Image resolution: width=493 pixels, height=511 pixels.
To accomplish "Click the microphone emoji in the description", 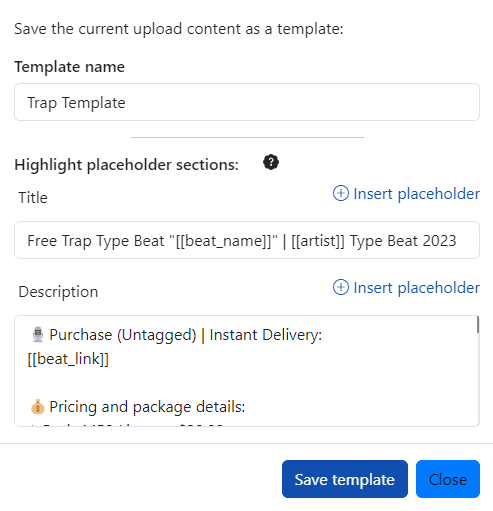I will [38, 335].
